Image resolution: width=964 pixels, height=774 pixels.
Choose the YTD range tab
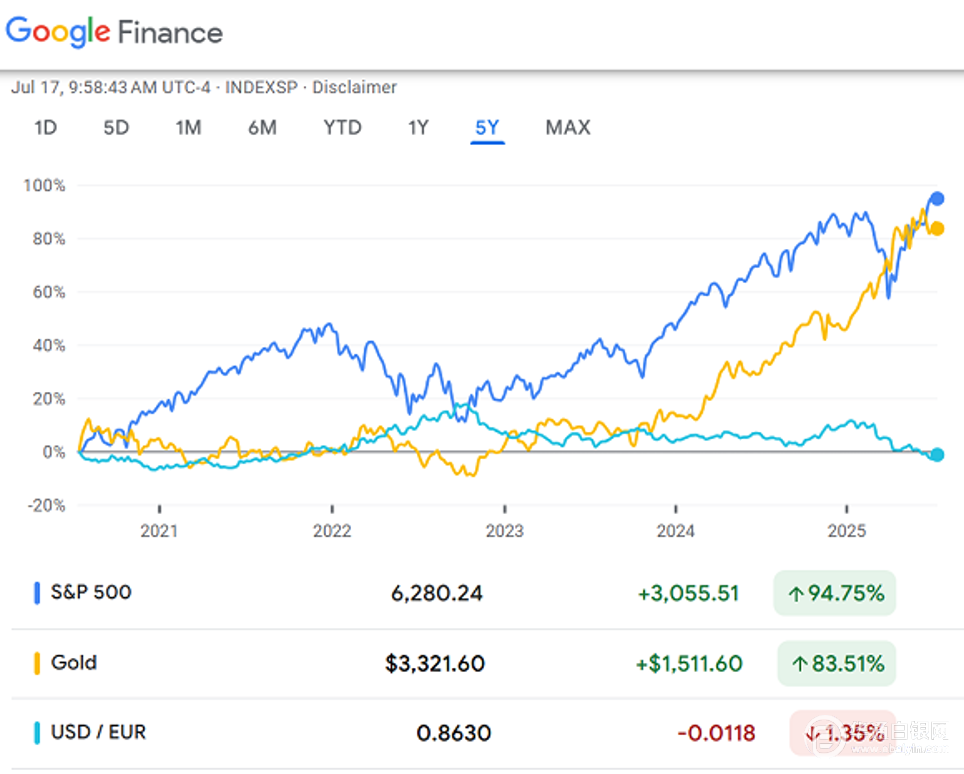click(x=342, y=127)
